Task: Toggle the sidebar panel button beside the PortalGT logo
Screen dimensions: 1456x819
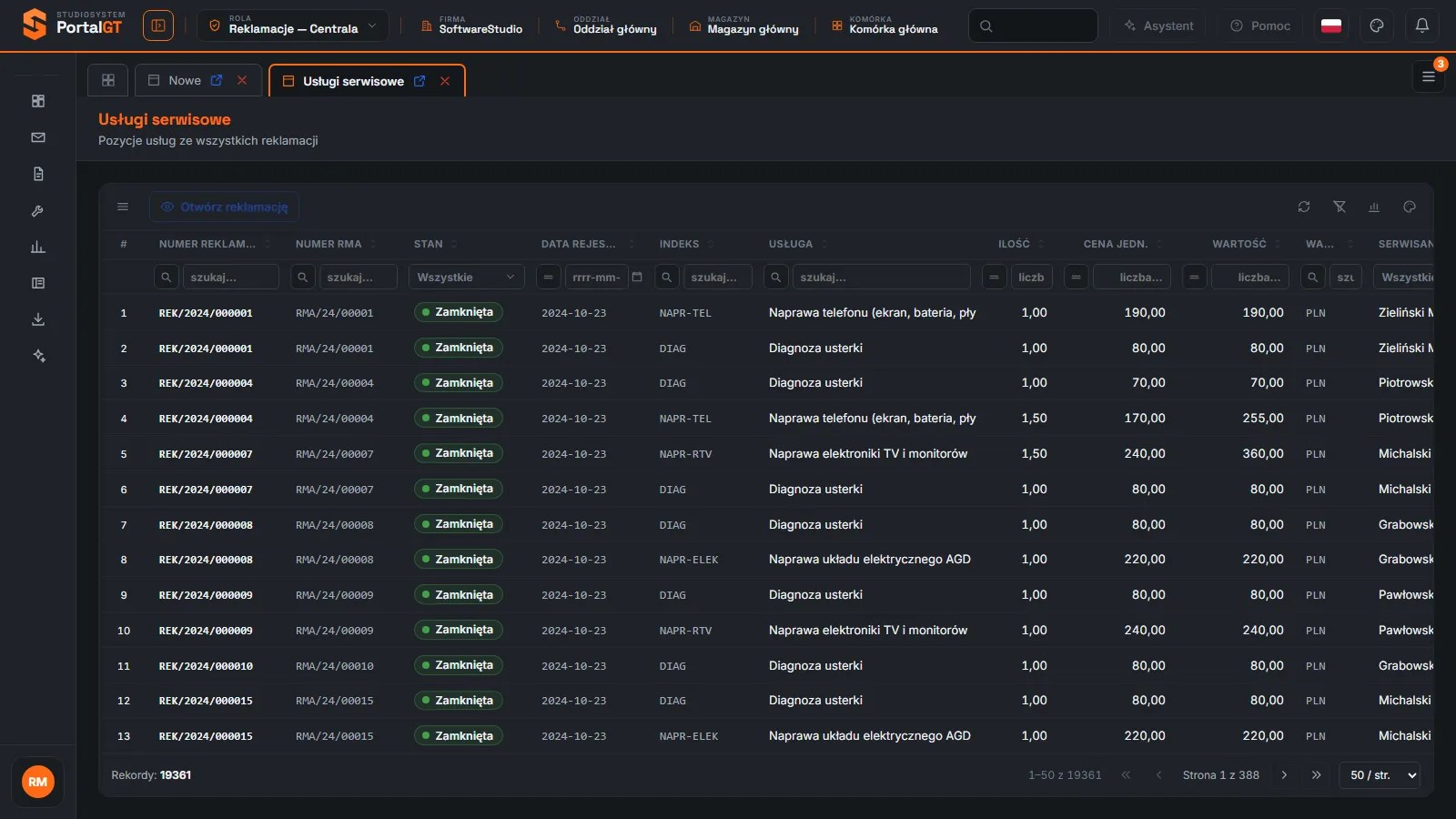Action: click(x=158, y=25)
